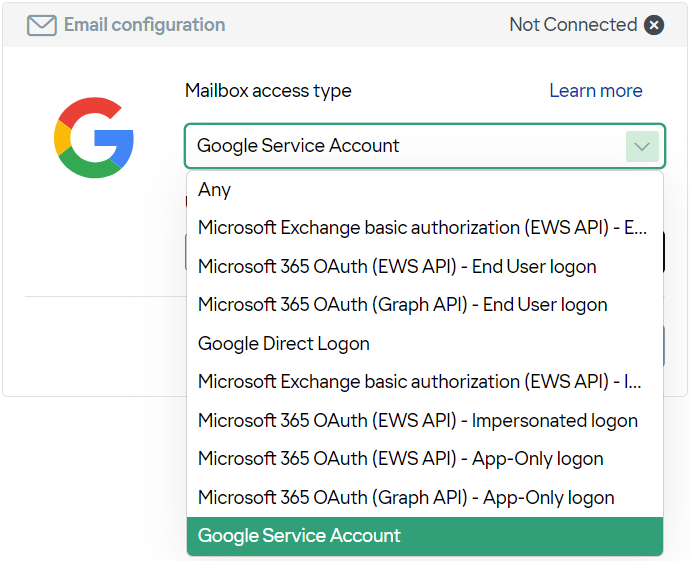Click the Mailbox access type label
The width and height of the screenshot is (690, 561).
268,91
